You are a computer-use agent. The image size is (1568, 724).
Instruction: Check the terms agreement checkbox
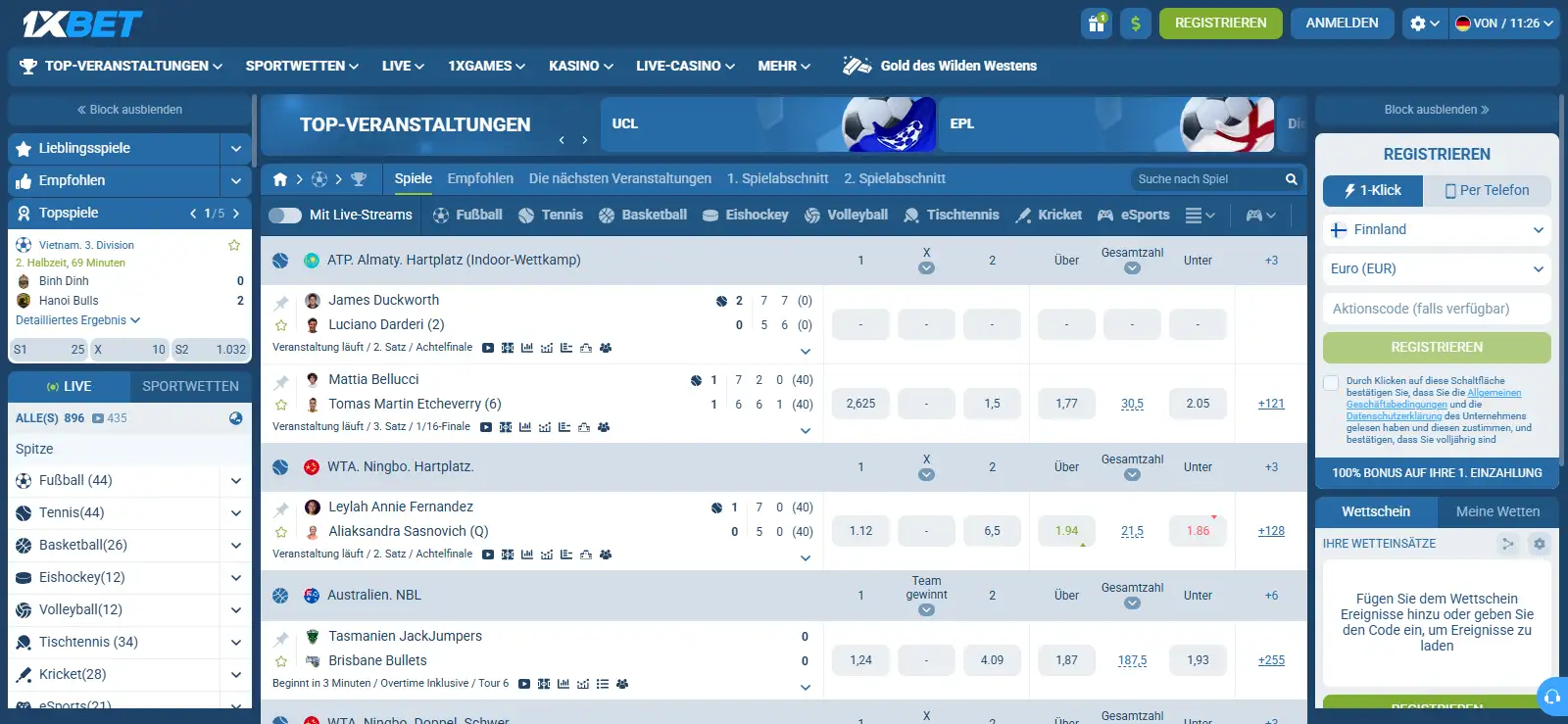1331,383
